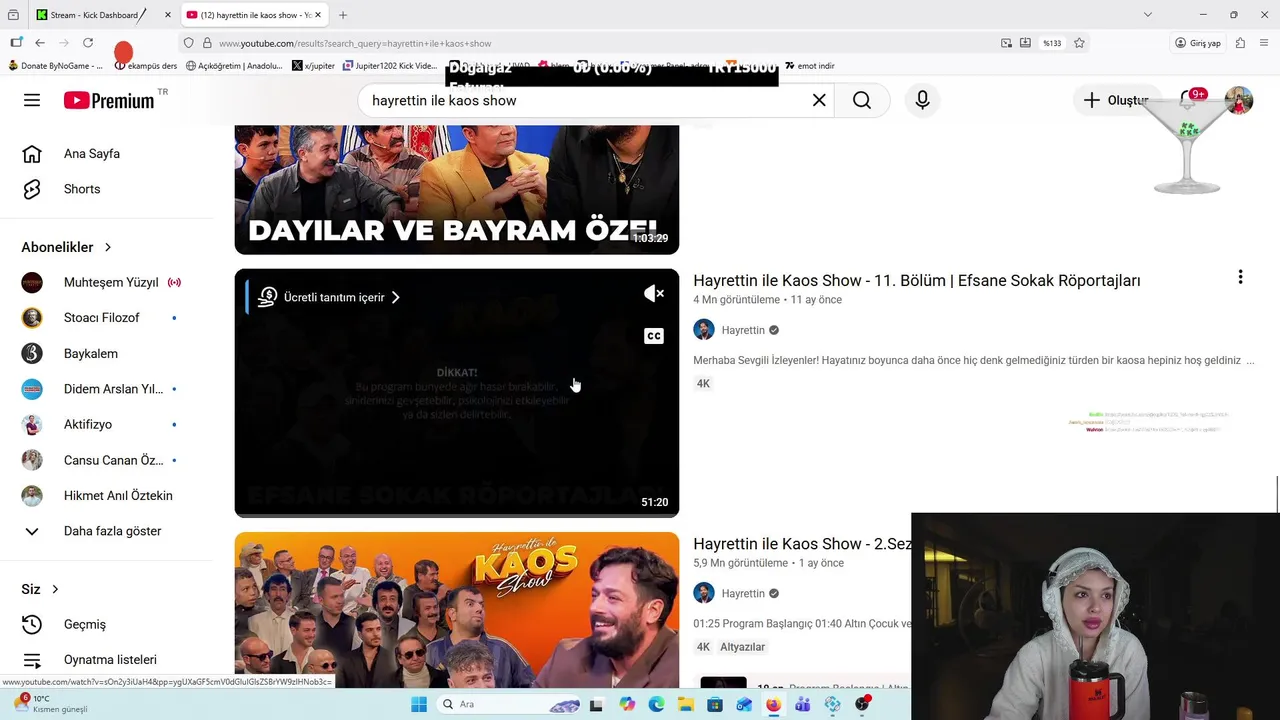The height and width of the screenshot is (720, 1280).
Task: Open Muhteşem Yüzyıl channel
Action: [x=110, y=282]
